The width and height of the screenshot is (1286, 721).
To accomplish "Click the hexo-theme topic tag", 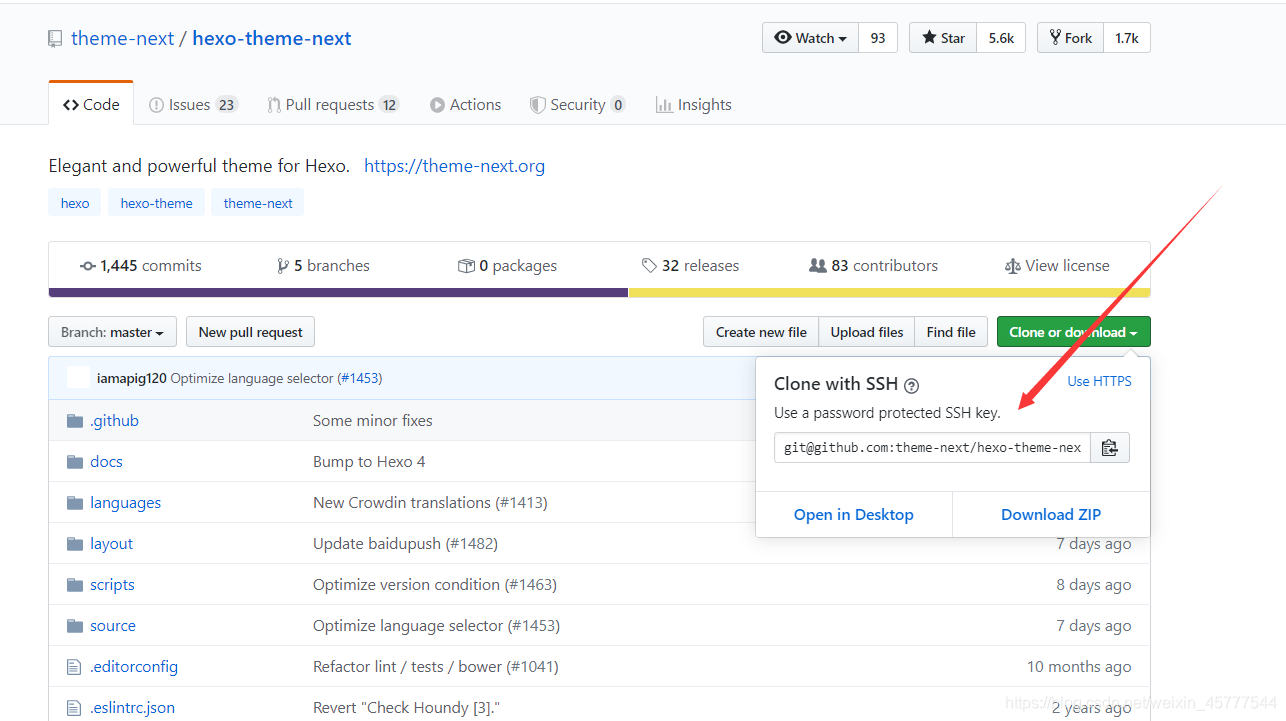I will [x=157, y=203].
